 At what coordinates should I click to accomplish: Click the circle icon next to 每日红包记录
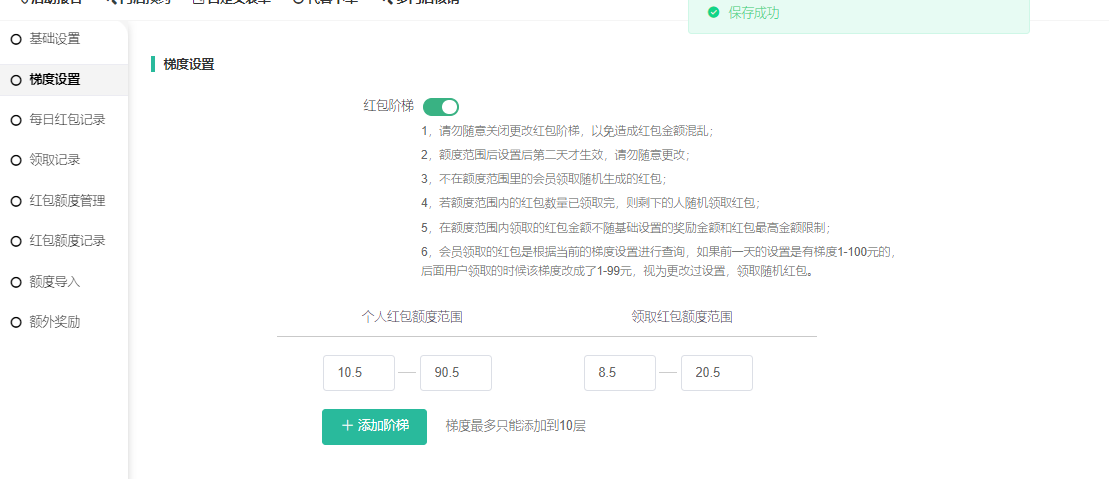point(16,120)
